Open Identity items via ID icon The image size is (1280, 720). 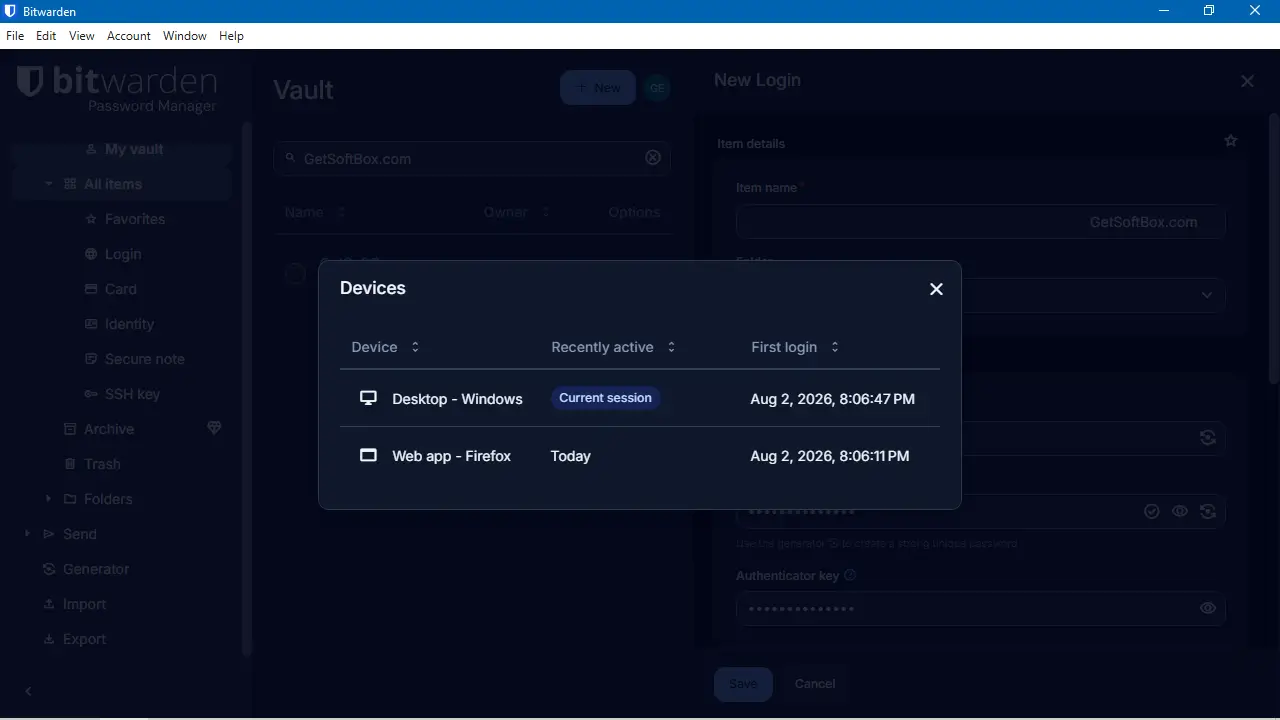pyautogui.click(x=92, y=324)
